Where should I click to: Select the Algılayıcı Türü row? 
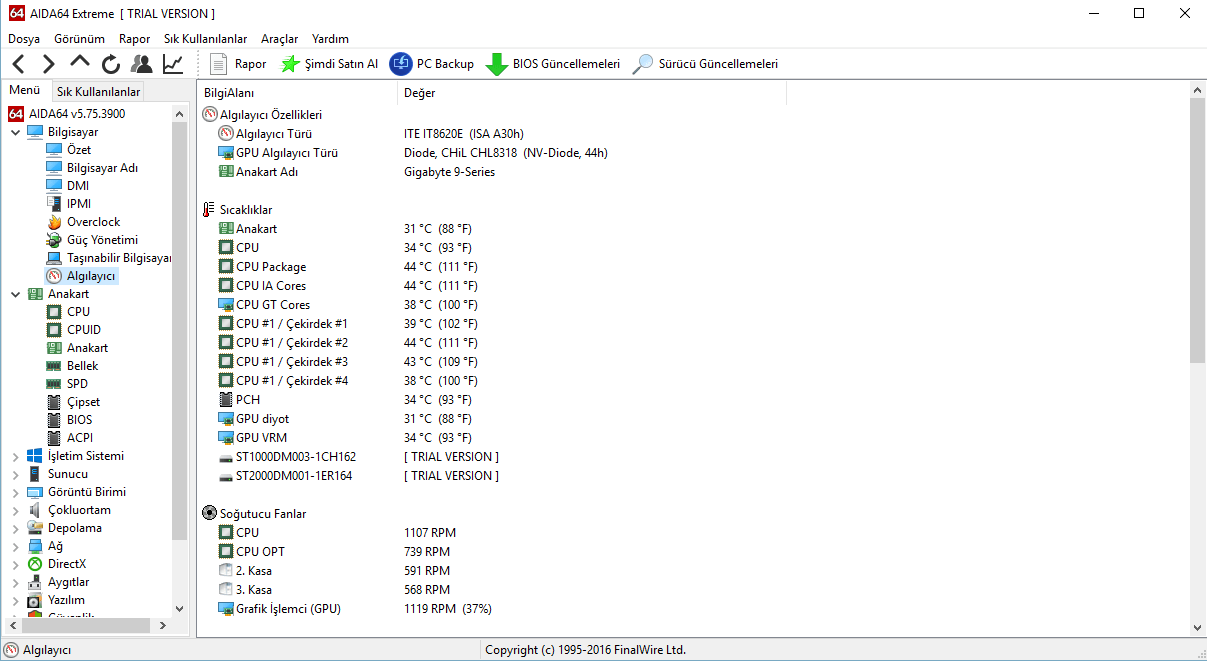tap(371, 134)
